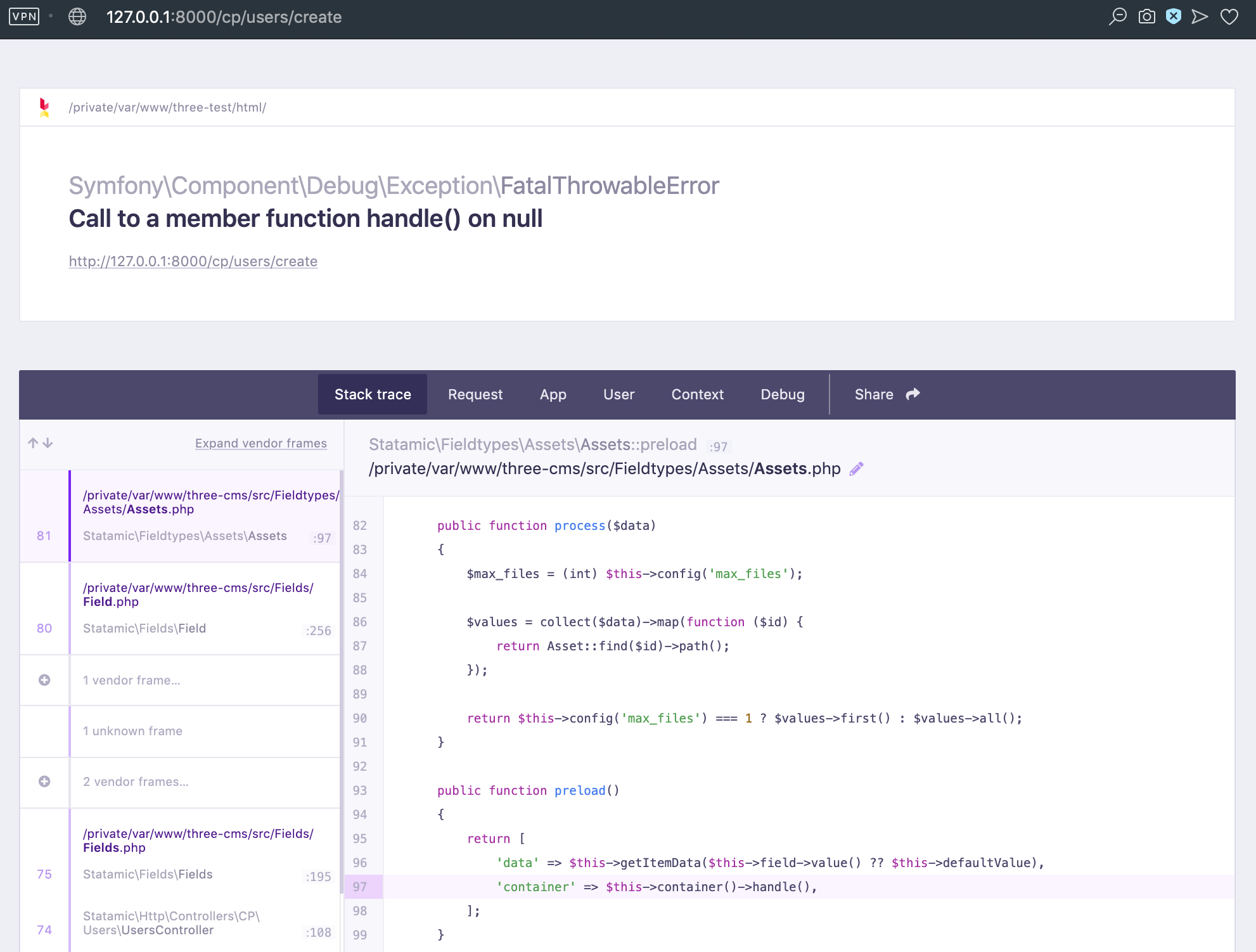This screenshot has height=952, width=1256.
Task: Switch to the Context tab
Action: [x=697, y=394]
